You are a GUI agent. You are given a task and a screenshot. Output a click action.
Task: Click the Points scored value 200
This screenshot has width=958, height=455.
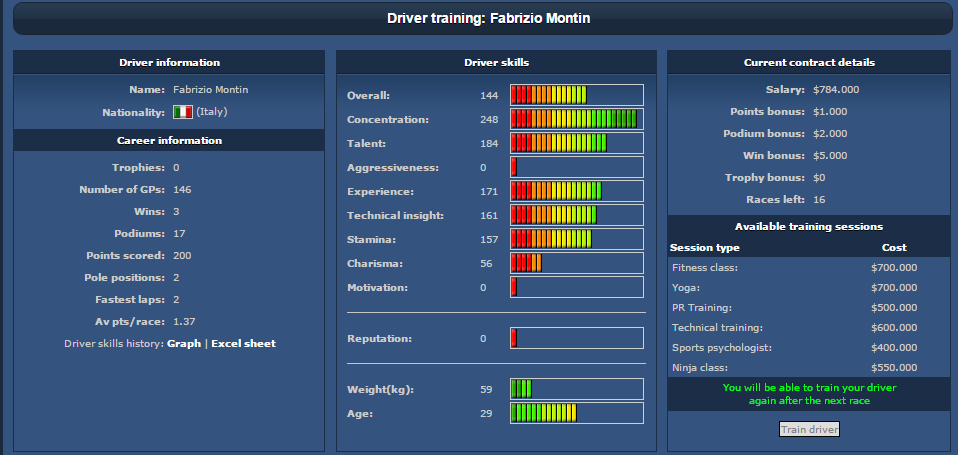click(x=182, y=256)
